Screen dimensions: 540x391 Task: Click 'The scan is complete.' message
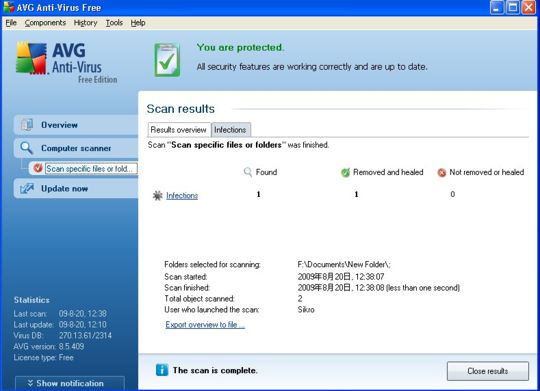215,371
